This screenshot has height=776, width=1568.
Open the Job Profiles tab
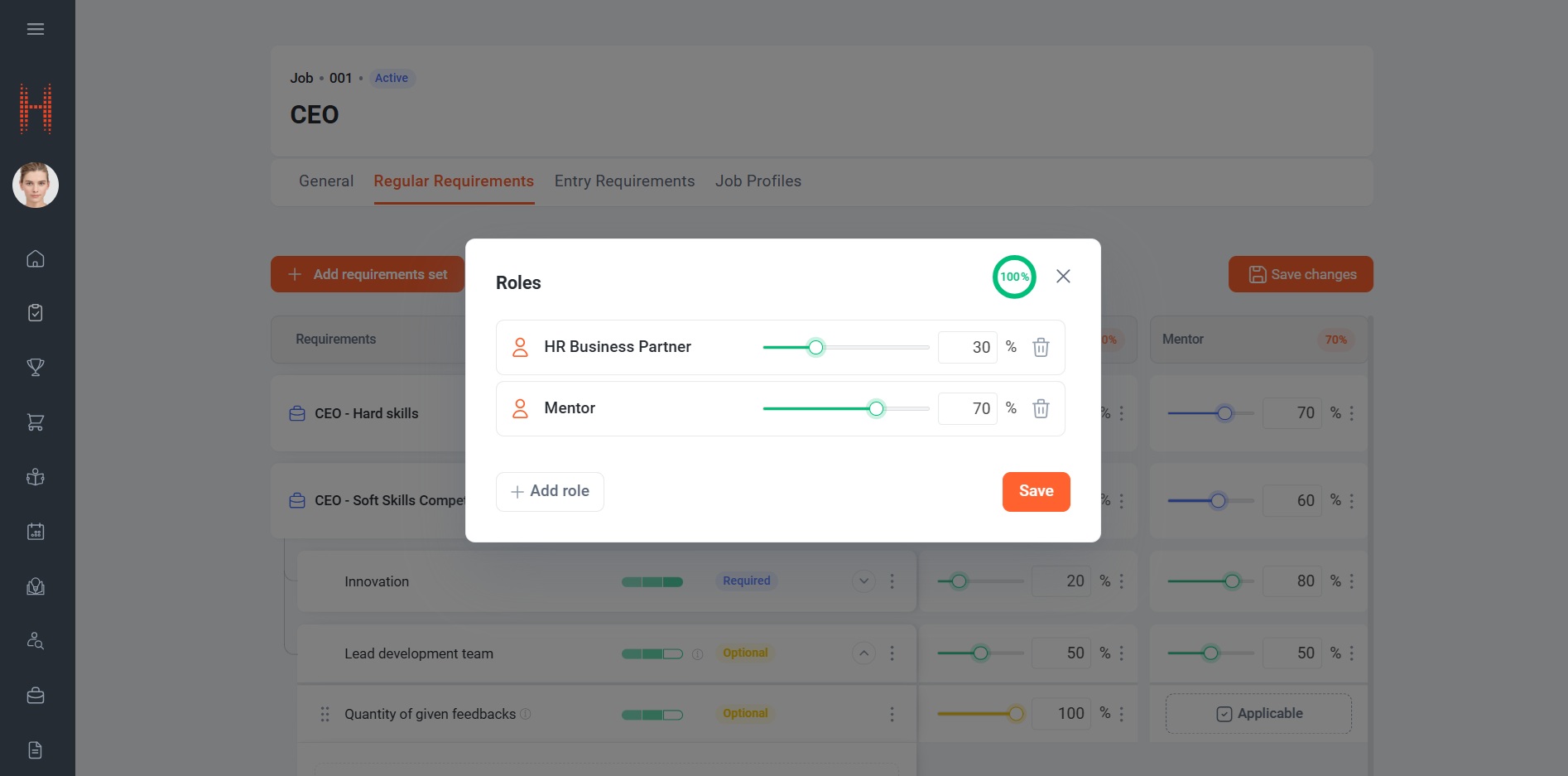(758, 181)
